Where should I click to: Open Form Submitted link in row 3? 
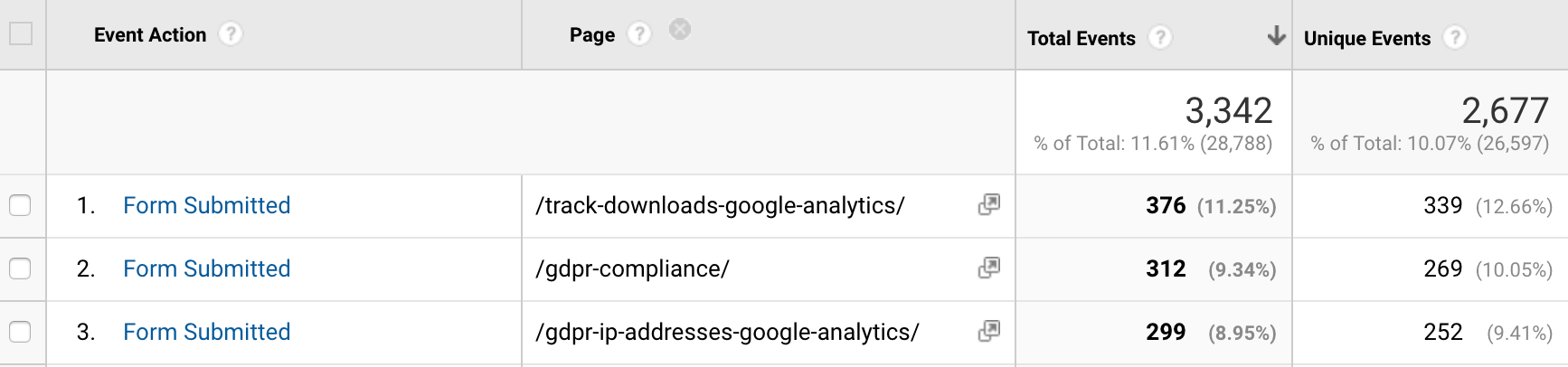[x=206, y=332]
